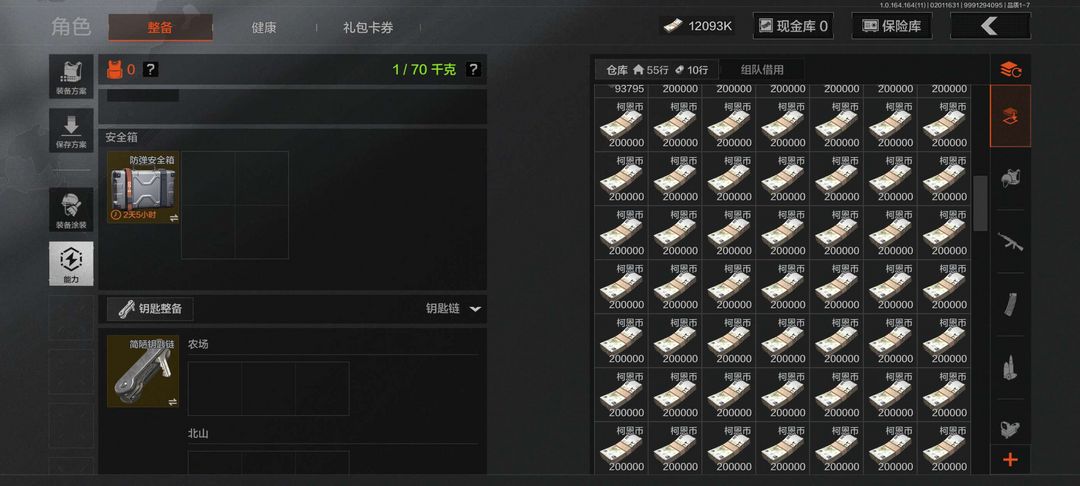Open the 装备涂装 equipment skin icon

[71, 209]
